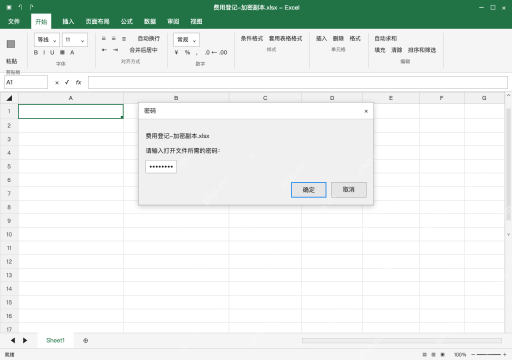The width and height of the screenshot is (512, 360).
Task: Select row 10 header
Action: pos(9,234)
